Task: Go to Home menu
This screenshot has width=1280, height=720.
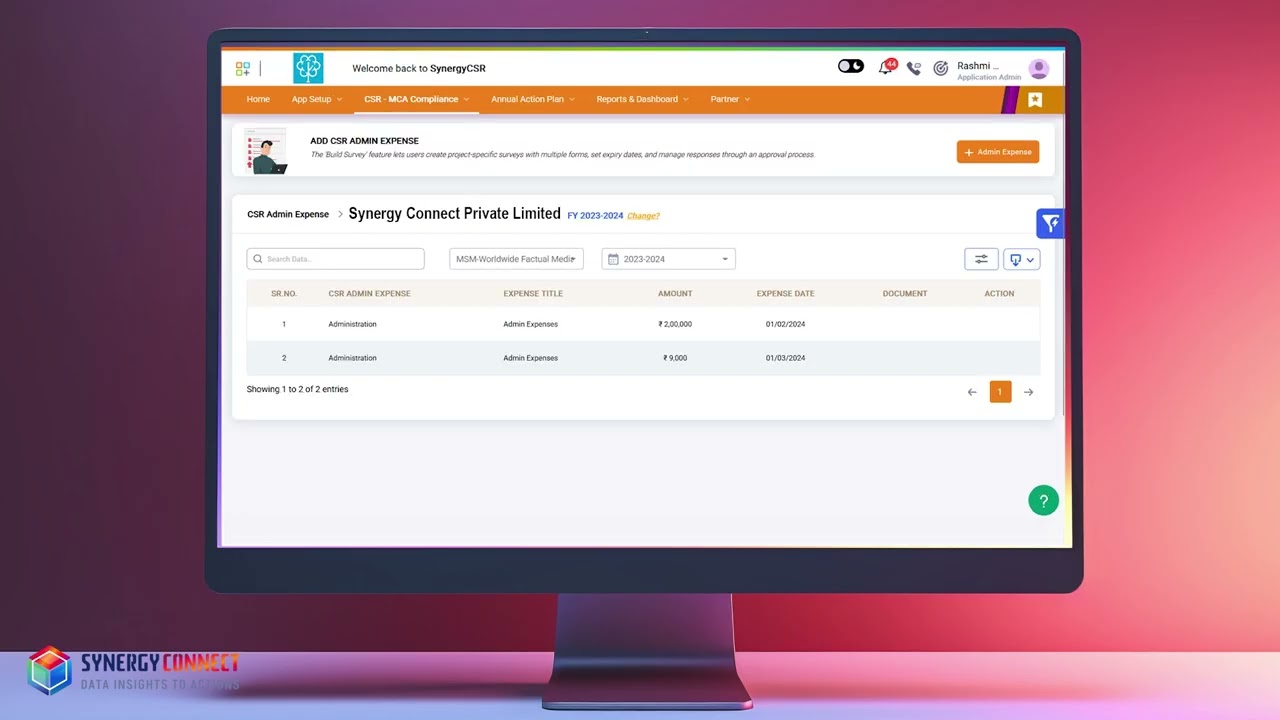Action: pyautogui.click(x=258, y=99)
